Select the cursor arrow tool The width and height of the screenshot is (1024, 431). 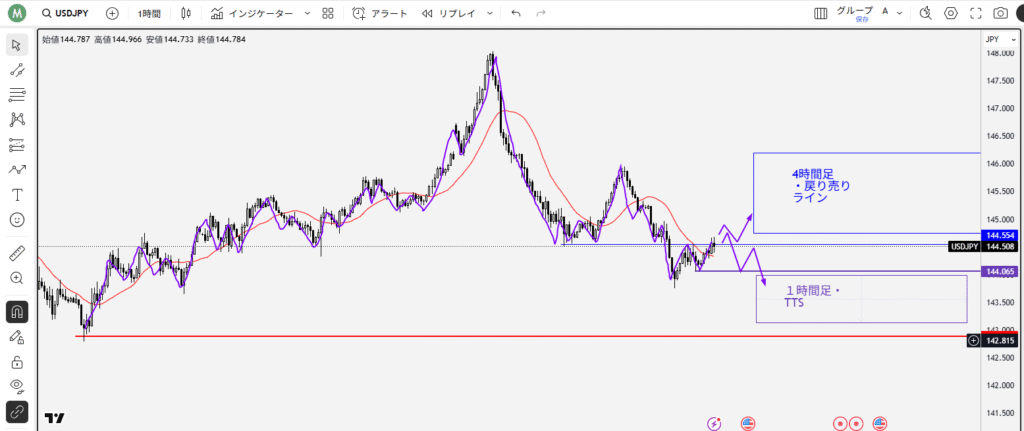point(17,45)
